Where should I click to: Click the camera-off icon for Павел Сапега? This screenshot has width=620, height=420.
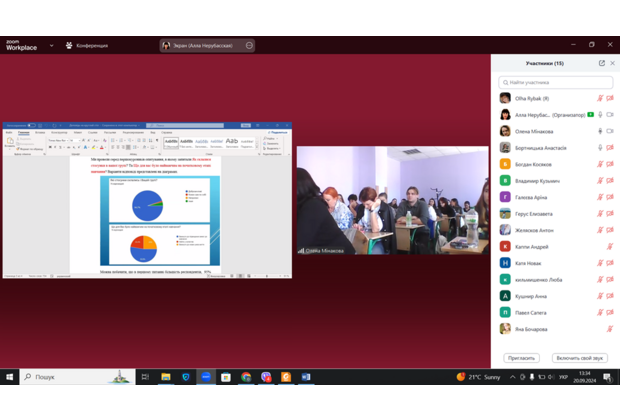610,312
